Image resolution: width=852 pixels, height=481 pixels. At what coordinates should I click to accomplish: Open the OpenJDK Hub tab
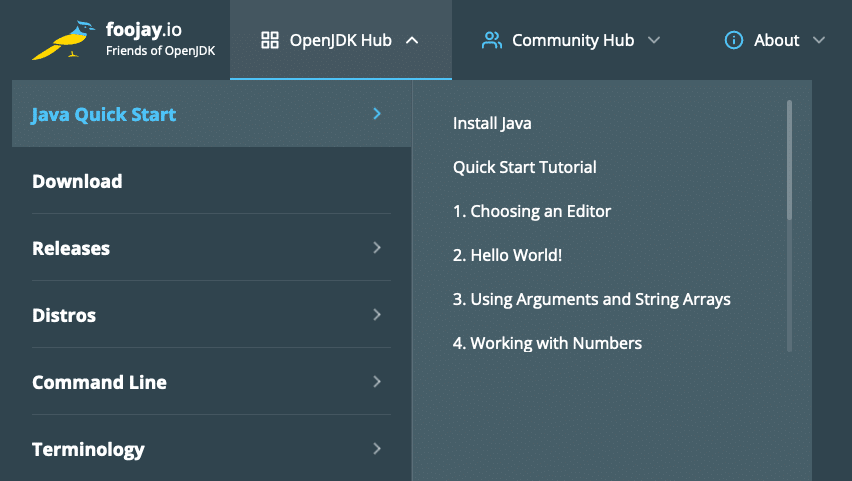341,40
